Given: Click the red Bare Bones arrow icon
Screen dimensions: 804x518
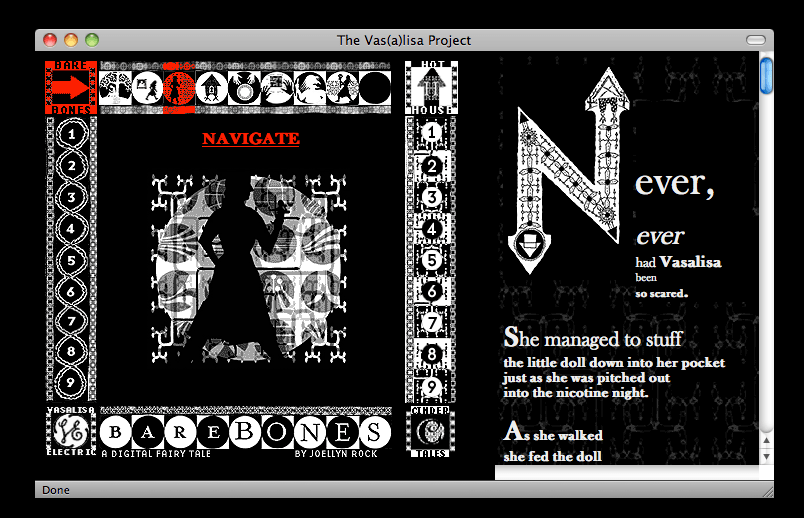Looking at the screenshot, I should tap(71, 87).
